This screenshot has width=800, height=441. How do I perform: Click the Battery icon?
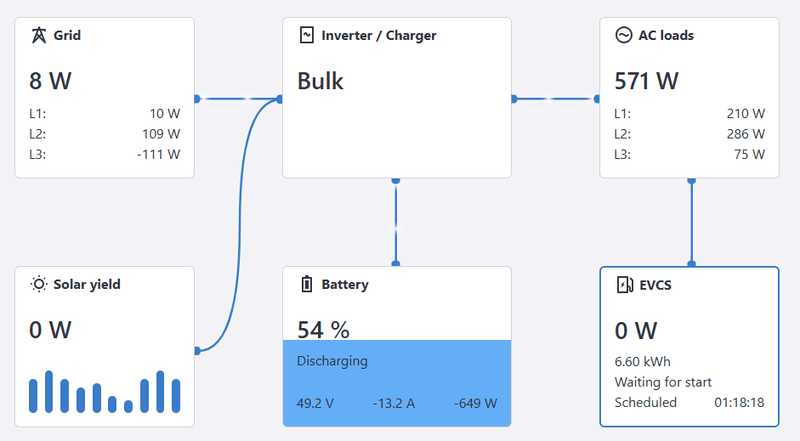307,284
